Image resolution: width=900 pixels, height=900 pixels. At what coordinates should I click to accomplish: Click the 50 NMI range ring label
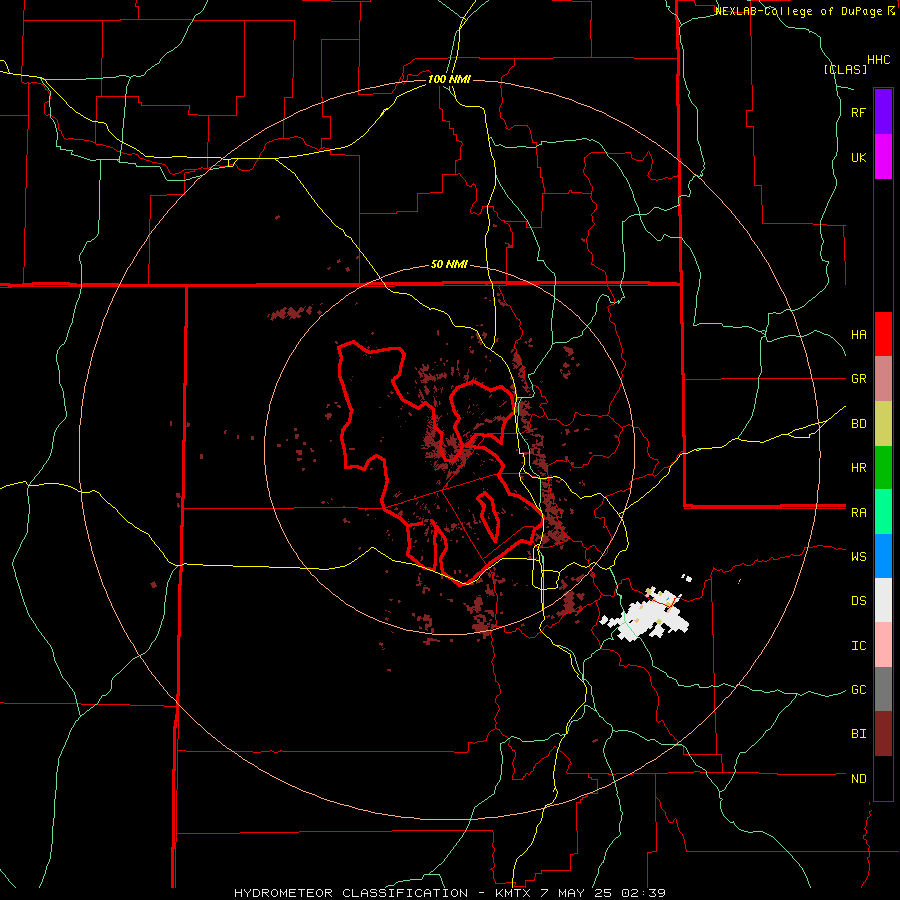449,265
